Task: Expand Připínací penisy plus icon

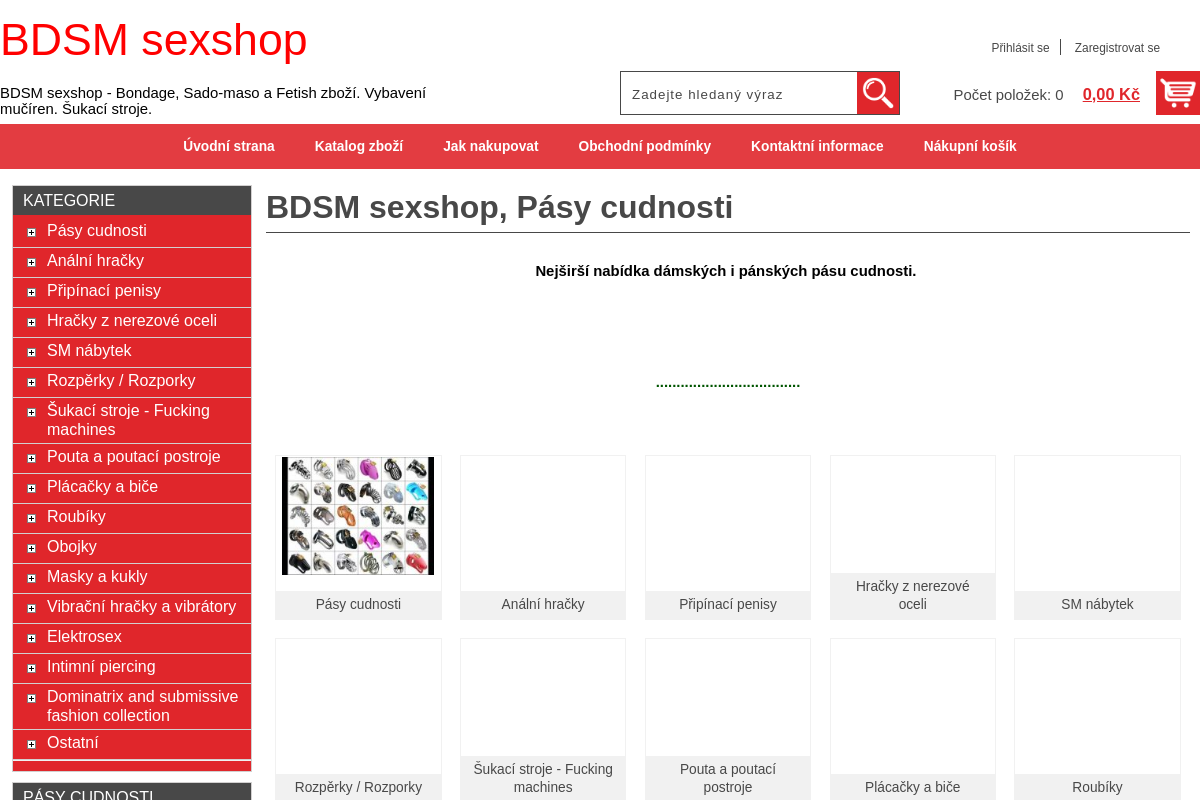Action: click(31, 292)
